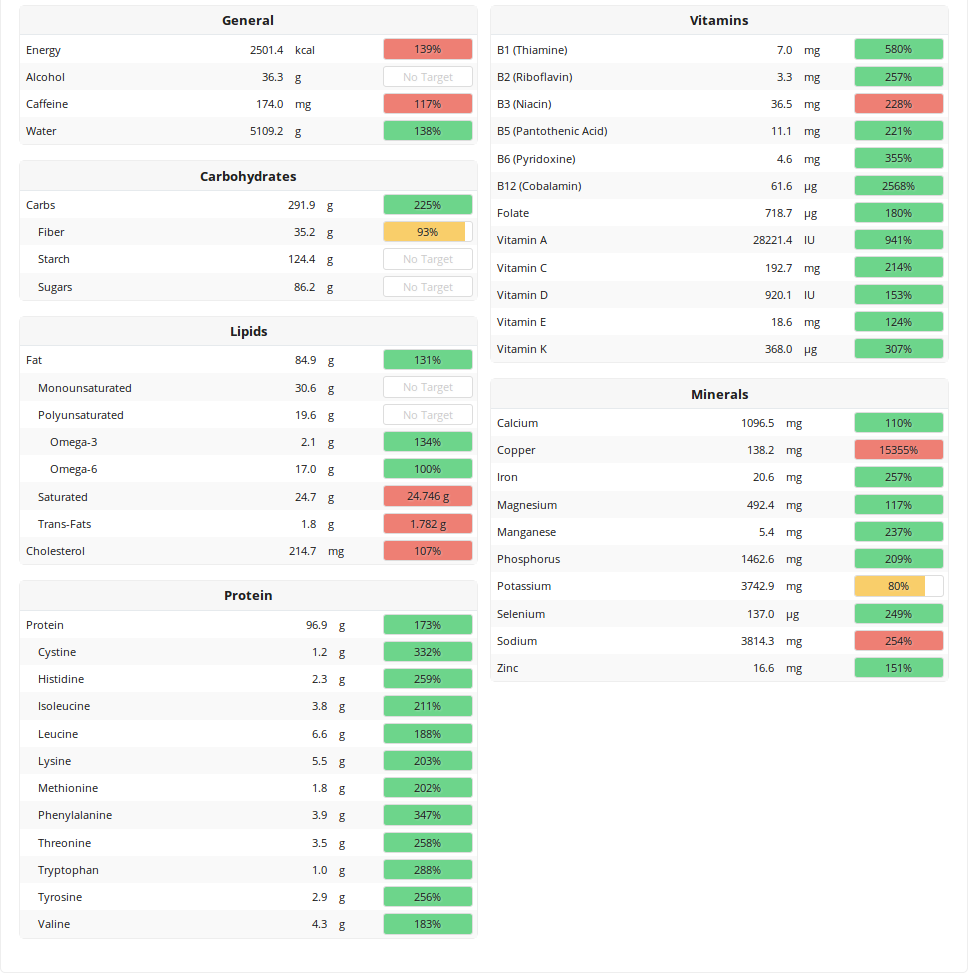Image resolution: width=971 pixels, height=977 pixels.
Task: Select the Saturated 24.746 g bar
Action: pyautogui.click(x=427, y=497)
